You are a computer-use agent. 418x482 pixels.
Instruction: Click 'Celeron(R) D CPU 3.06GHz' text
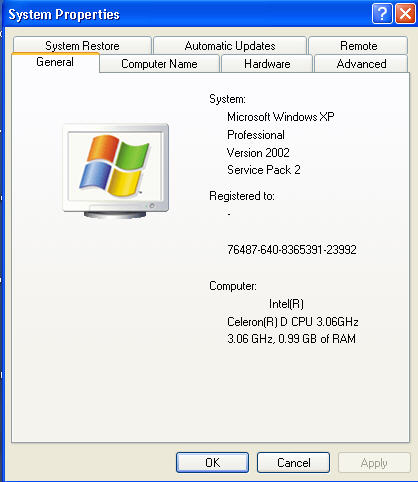click(x=293, y=322)
